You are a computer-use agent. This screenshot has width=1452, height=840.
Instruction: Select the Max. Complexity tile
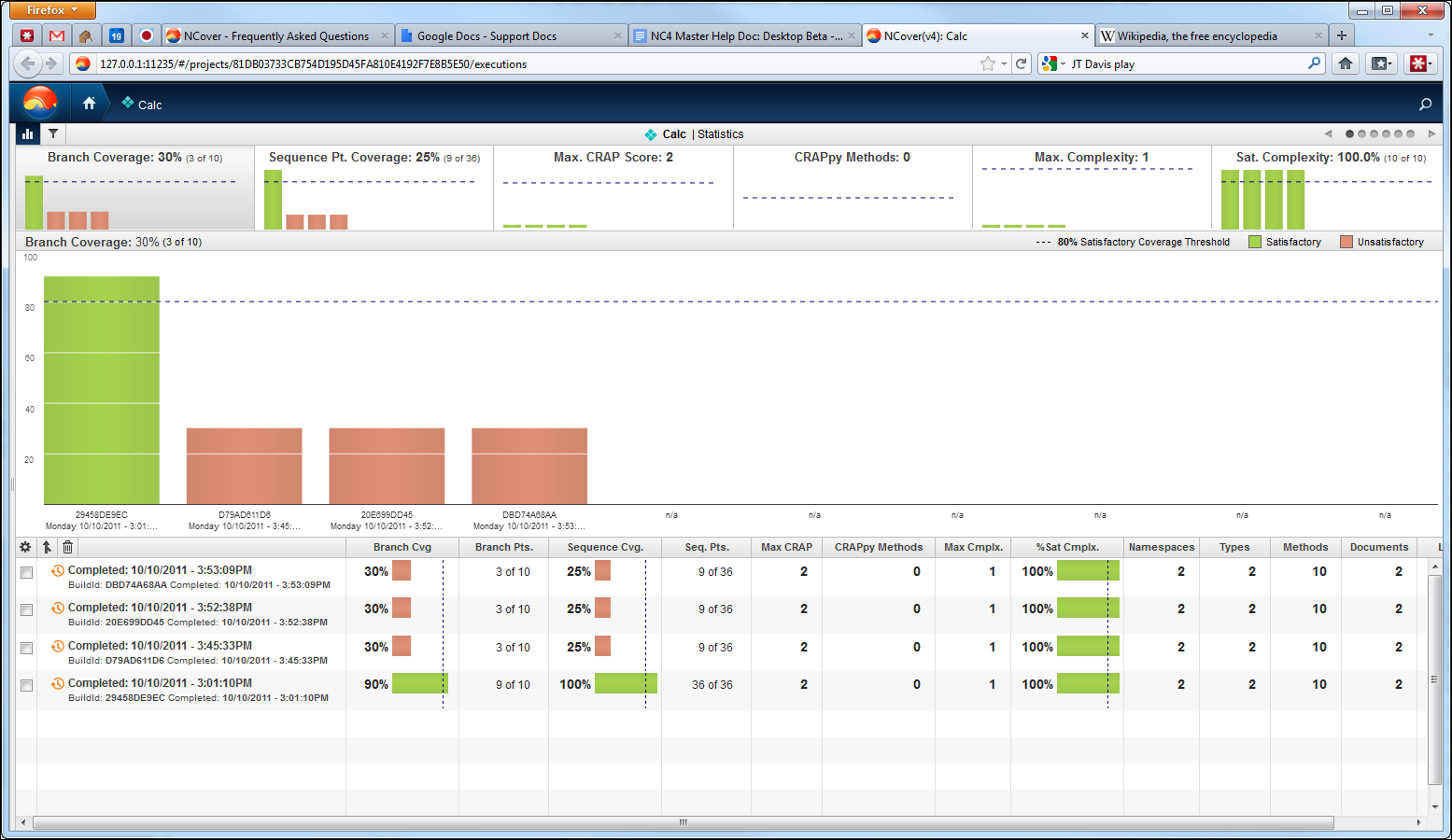click(x=1092, y=188)
